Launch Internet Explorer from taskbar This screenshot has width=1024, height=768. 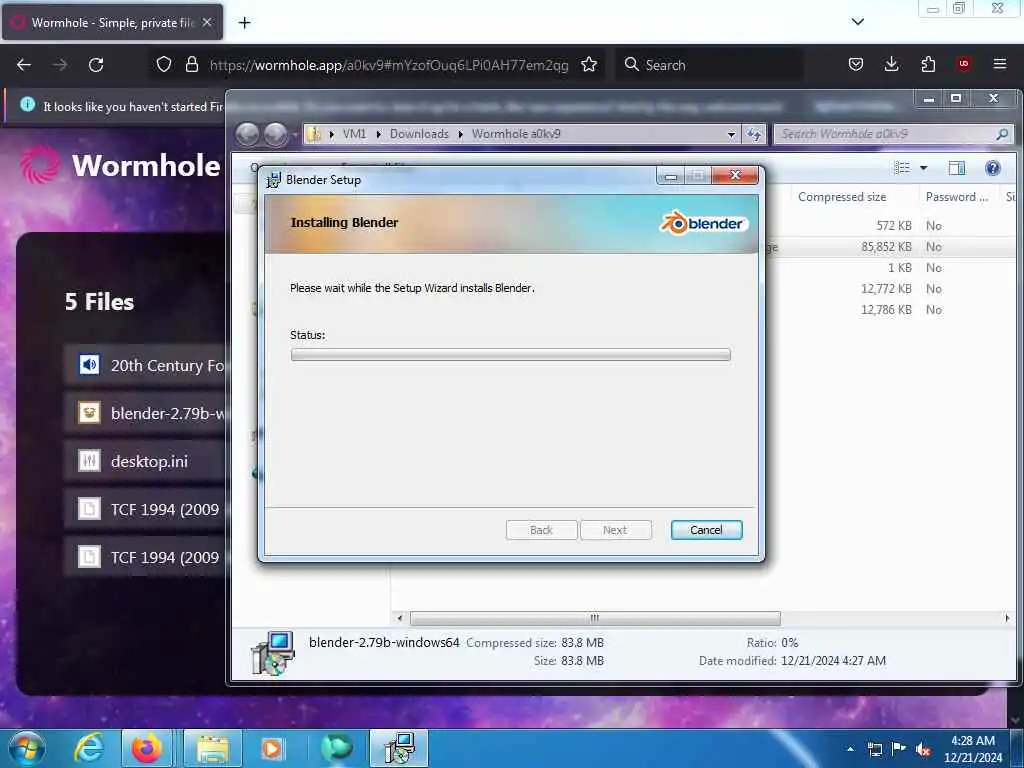click(89, 748)
